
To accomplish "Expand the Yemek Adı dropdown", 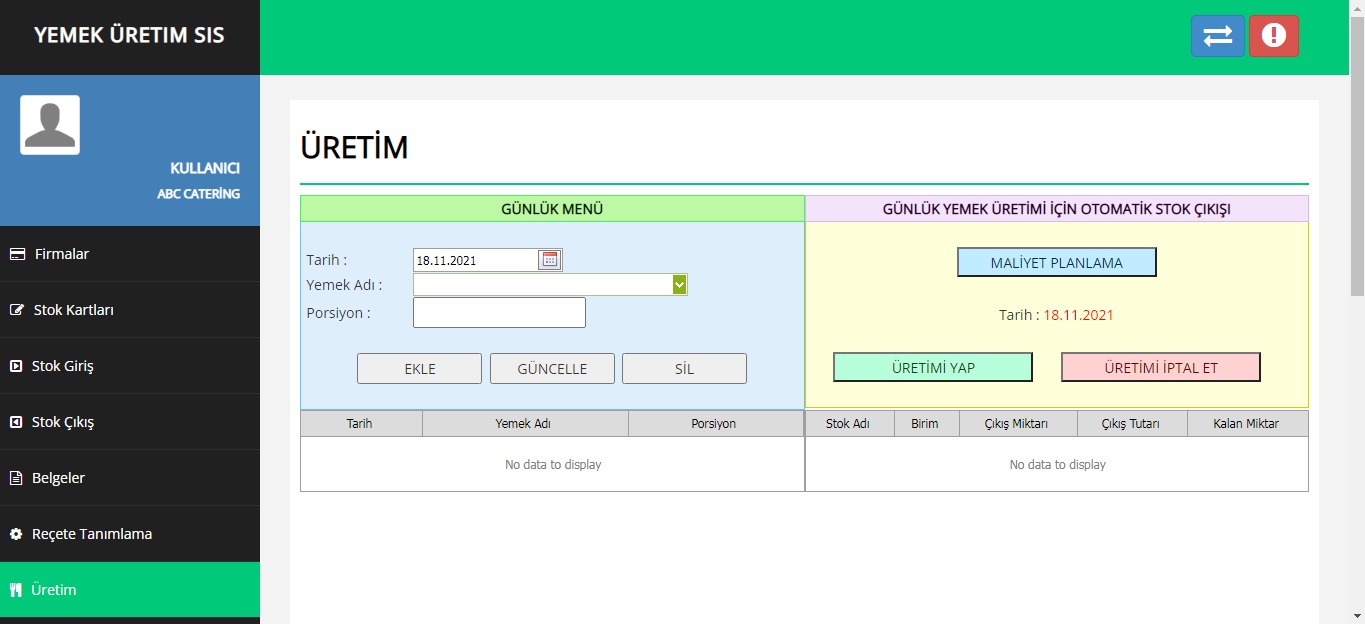I will pyautogui.click(x=679, y=285).
